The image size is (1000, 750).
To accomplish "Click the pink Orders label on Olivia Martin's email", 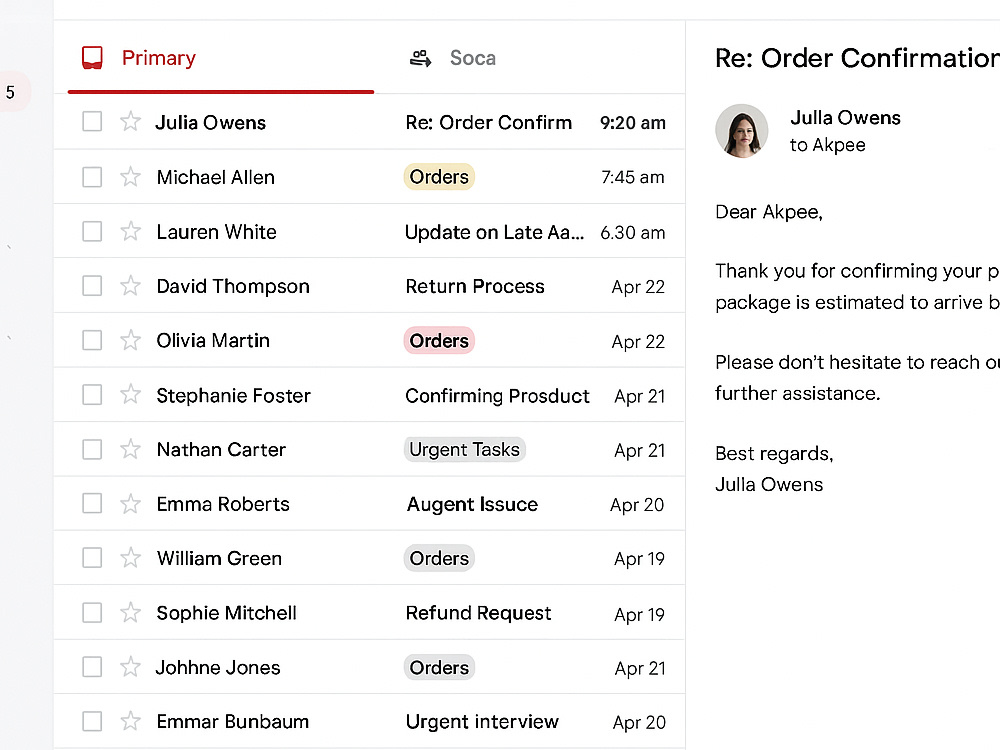I will pyautogui.click(x=439, y=341).
